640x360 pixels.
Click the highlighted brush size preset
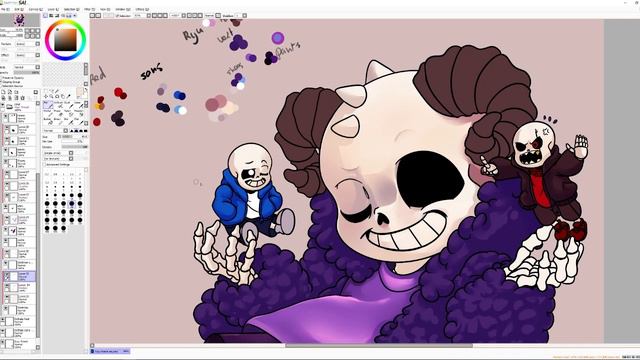pyautogui.click(x=72, y=203)
